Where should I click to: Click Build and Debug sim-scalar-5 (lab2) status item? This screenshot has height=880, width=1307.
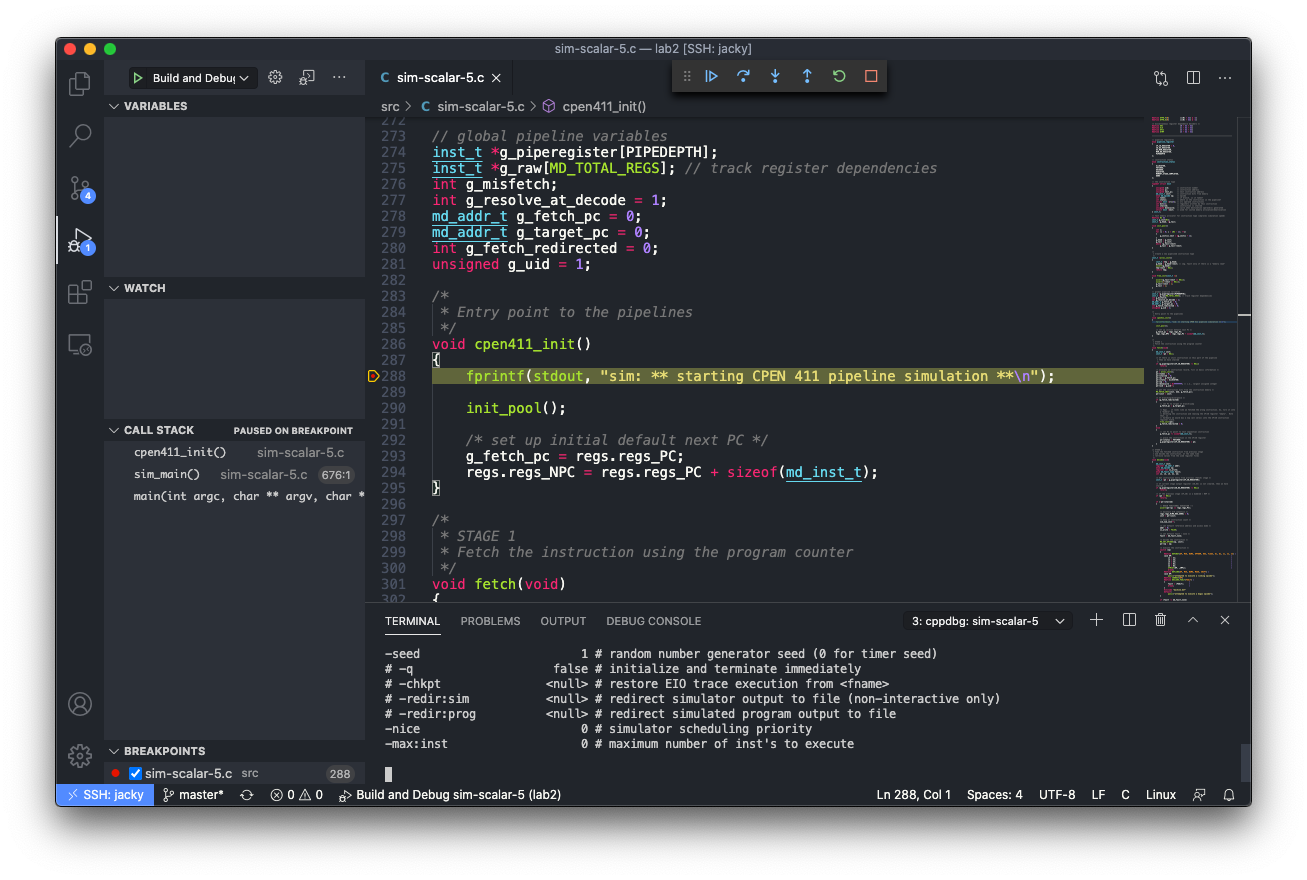tap(449, 795)
